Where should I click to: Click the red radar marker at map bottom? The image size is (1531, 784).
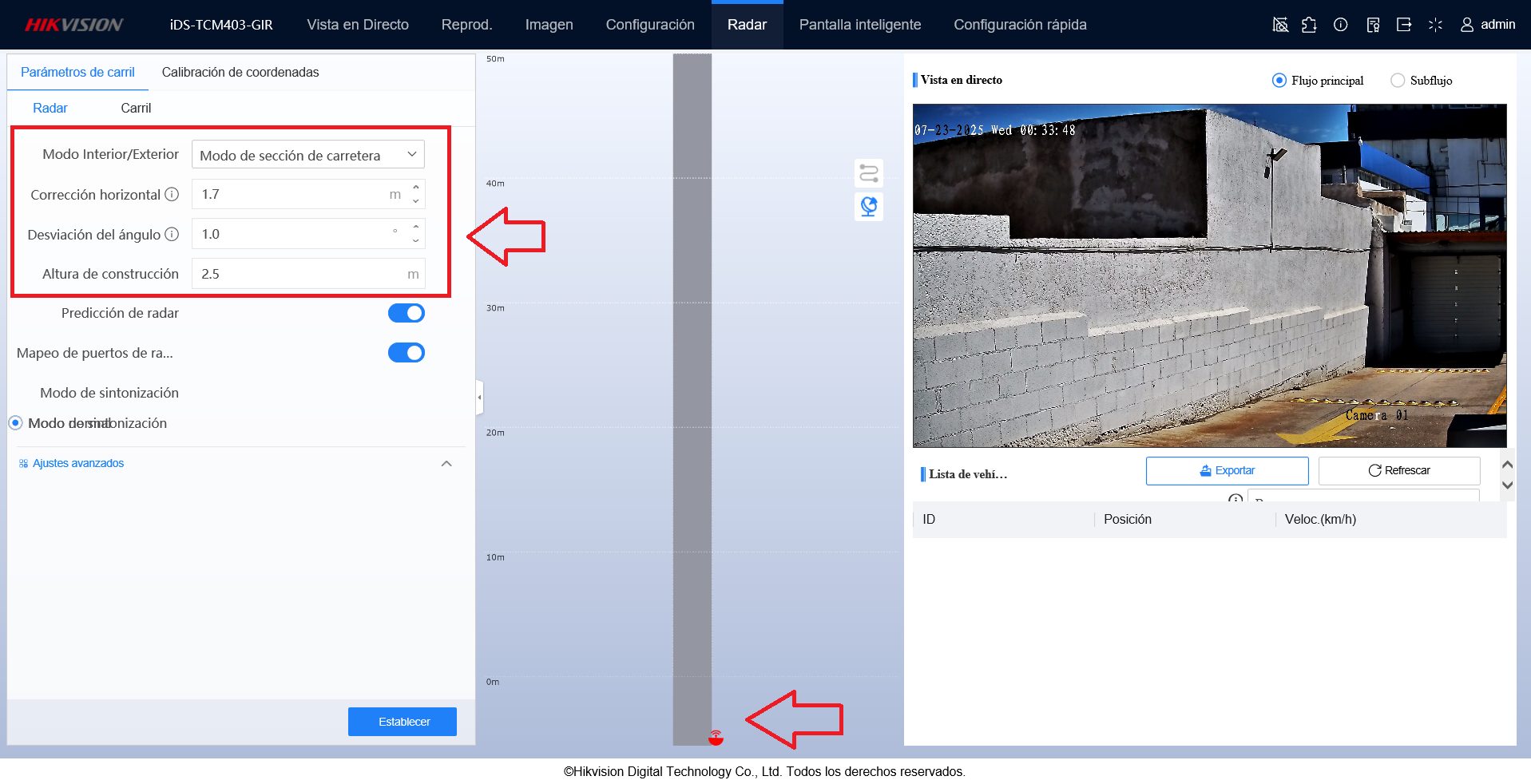(716, 738)
